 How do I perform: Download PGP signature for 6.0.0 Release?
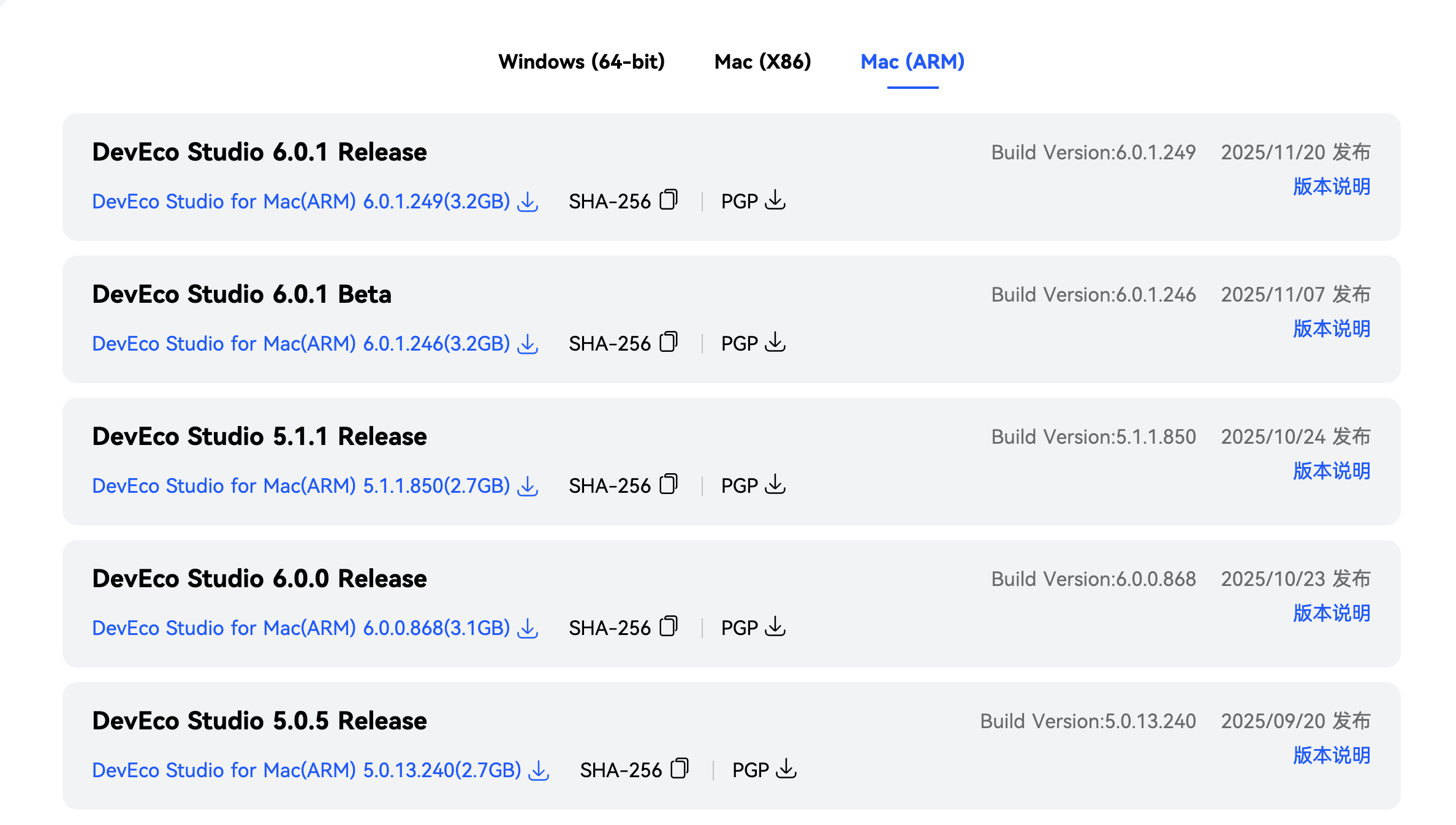pos(775,627)
